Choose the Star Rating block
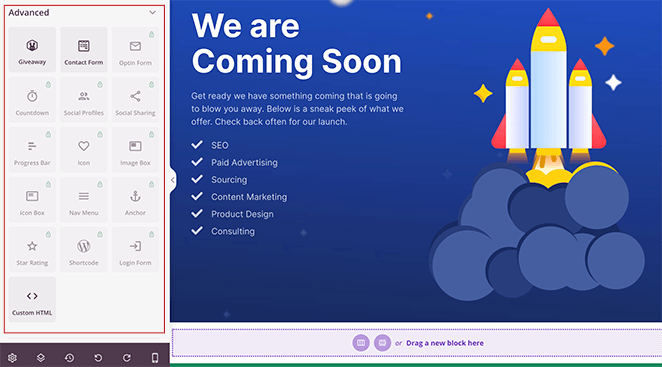The image size is (662, 367). click(x=32, y=250)
